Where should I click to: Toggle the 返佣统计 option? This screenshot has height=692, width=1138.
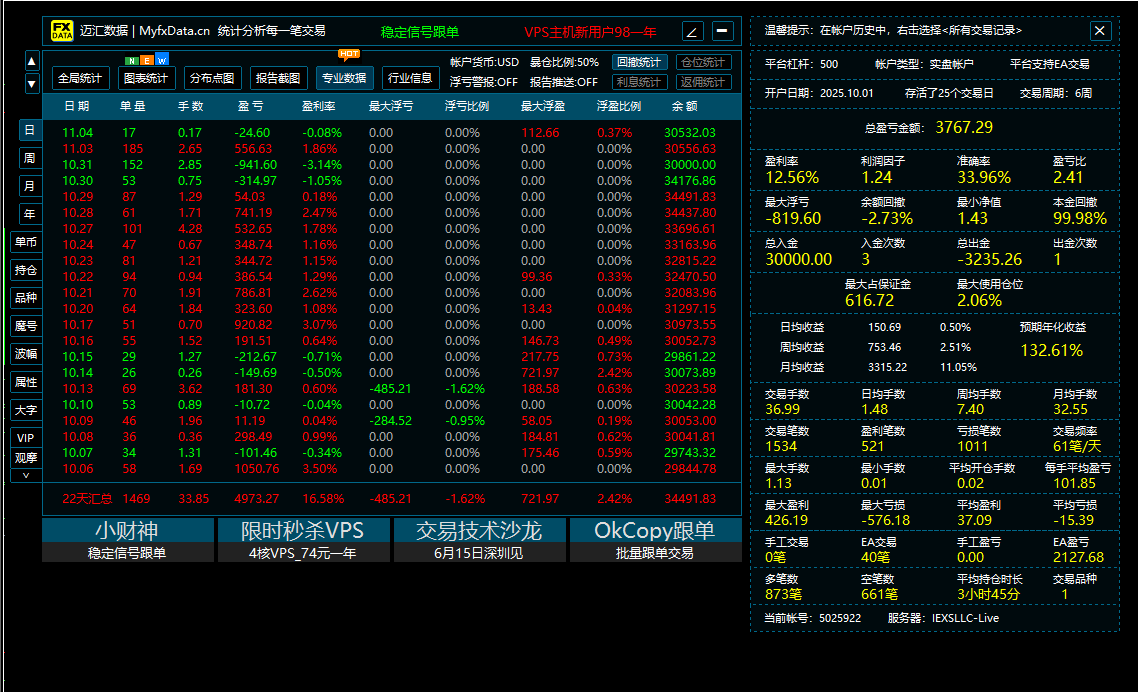click(703, 82)
